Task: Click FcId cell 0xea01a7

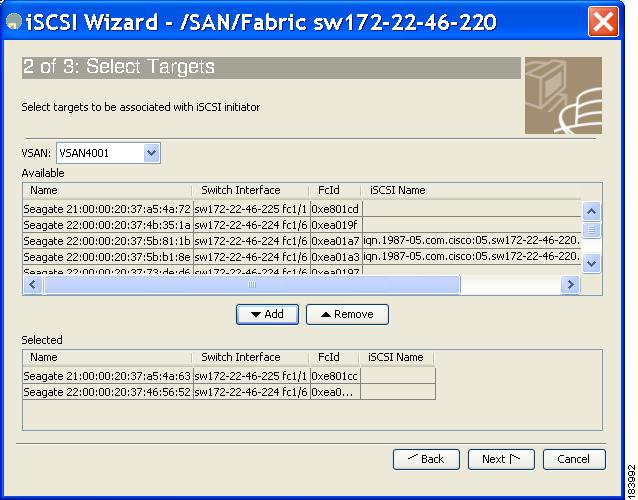Action: tap(336, 241)
